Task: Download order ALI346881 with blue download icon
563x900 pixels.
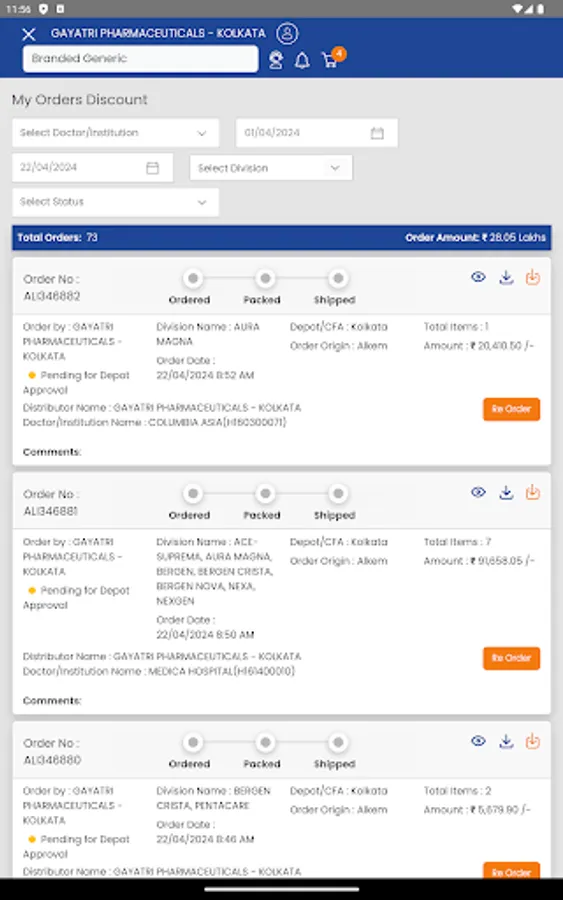Action: click(x=506, y=493)
